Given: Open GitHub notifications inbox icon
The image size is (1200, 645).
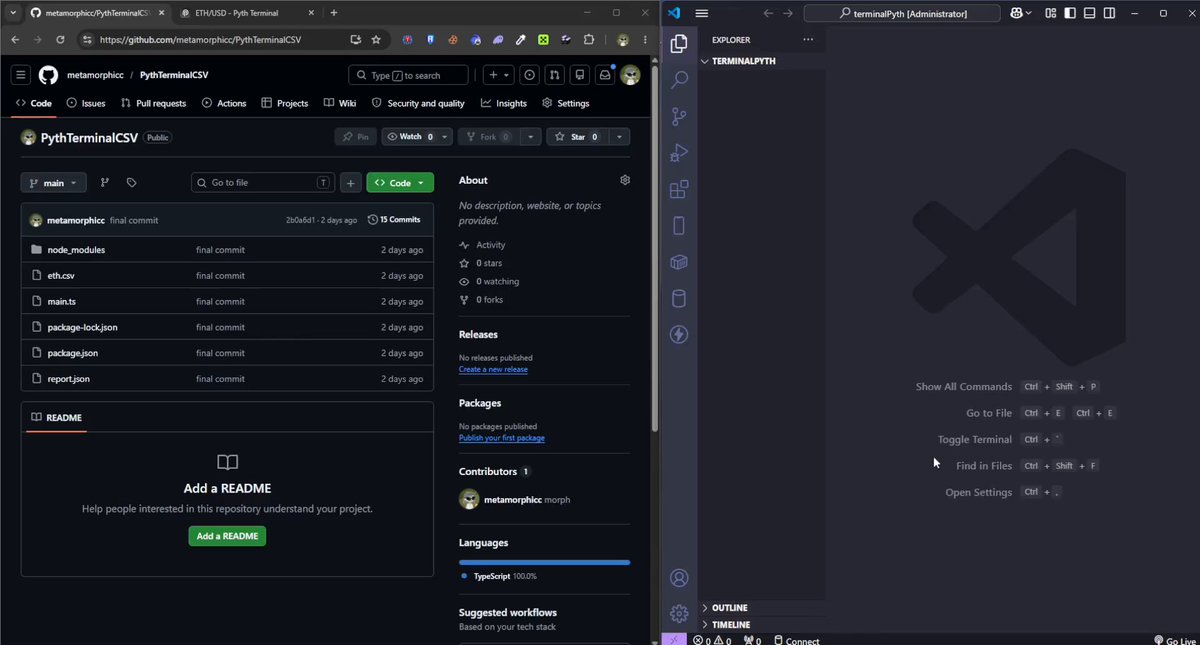Looking at the screenshot, I should point(605,75).
